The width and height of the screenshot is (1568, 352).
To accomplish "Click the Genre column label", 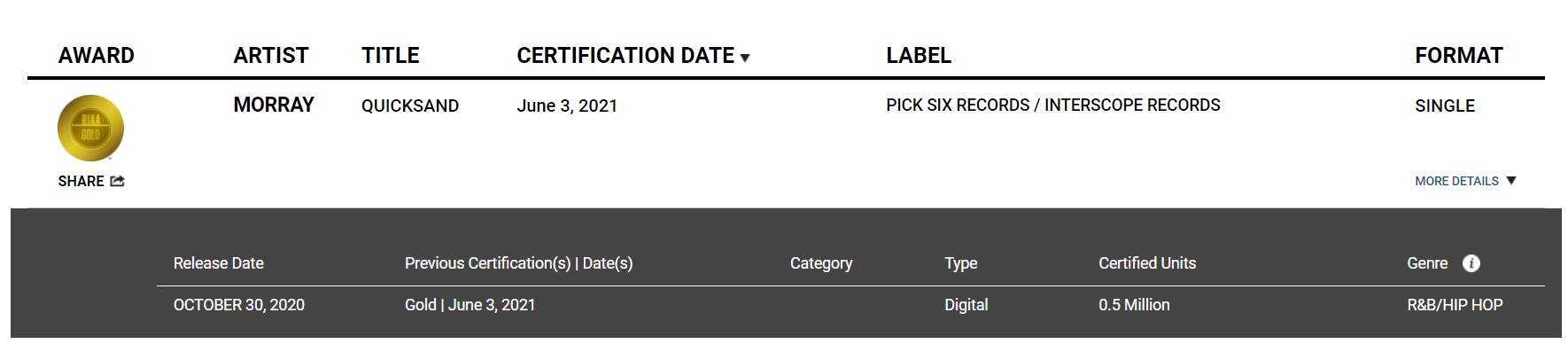I will click(x=1427, y=263).
